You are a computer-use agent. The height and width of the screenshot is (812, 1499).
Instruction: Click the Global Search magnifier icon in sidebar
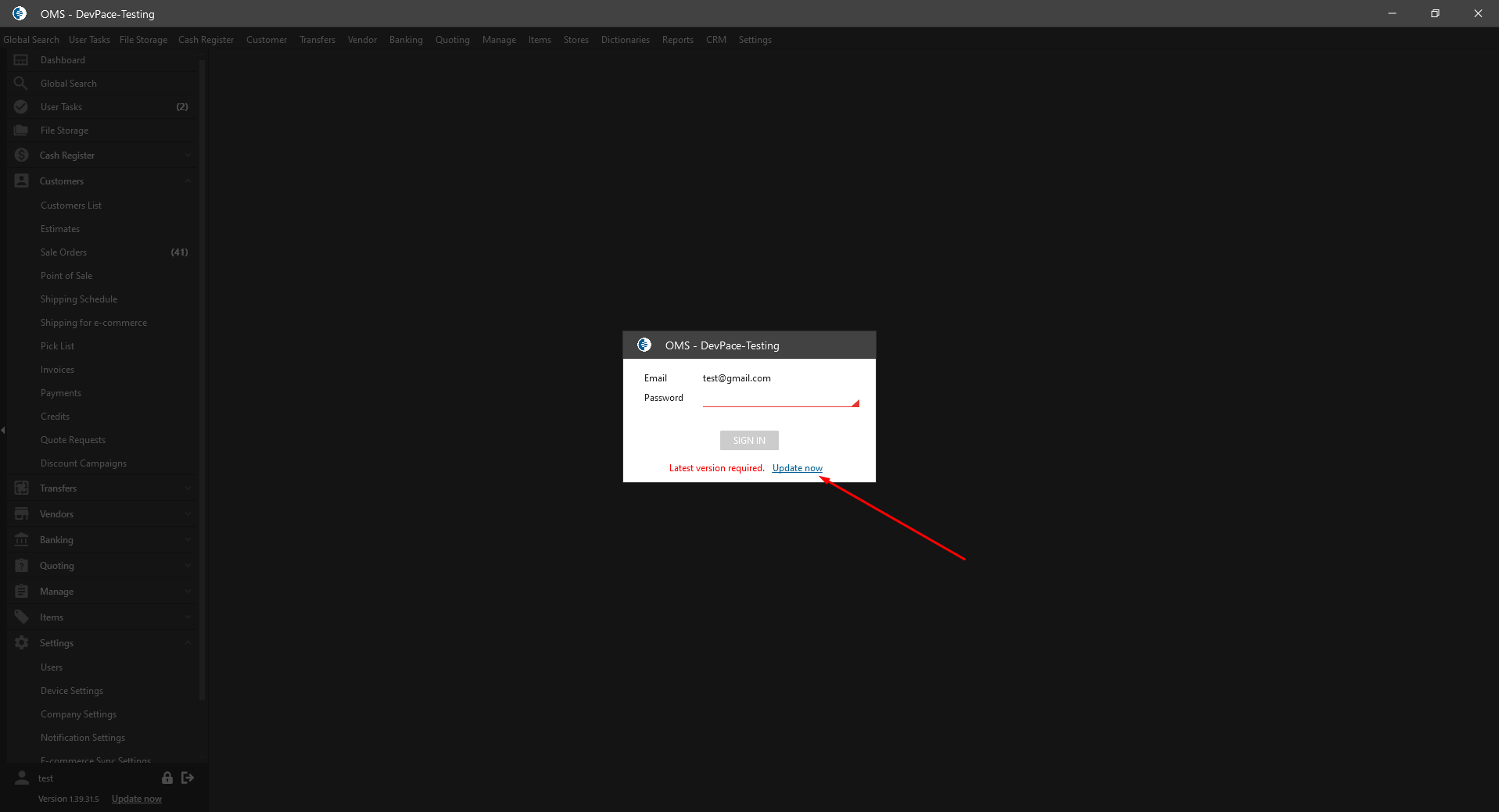click(x=21, y=84)
